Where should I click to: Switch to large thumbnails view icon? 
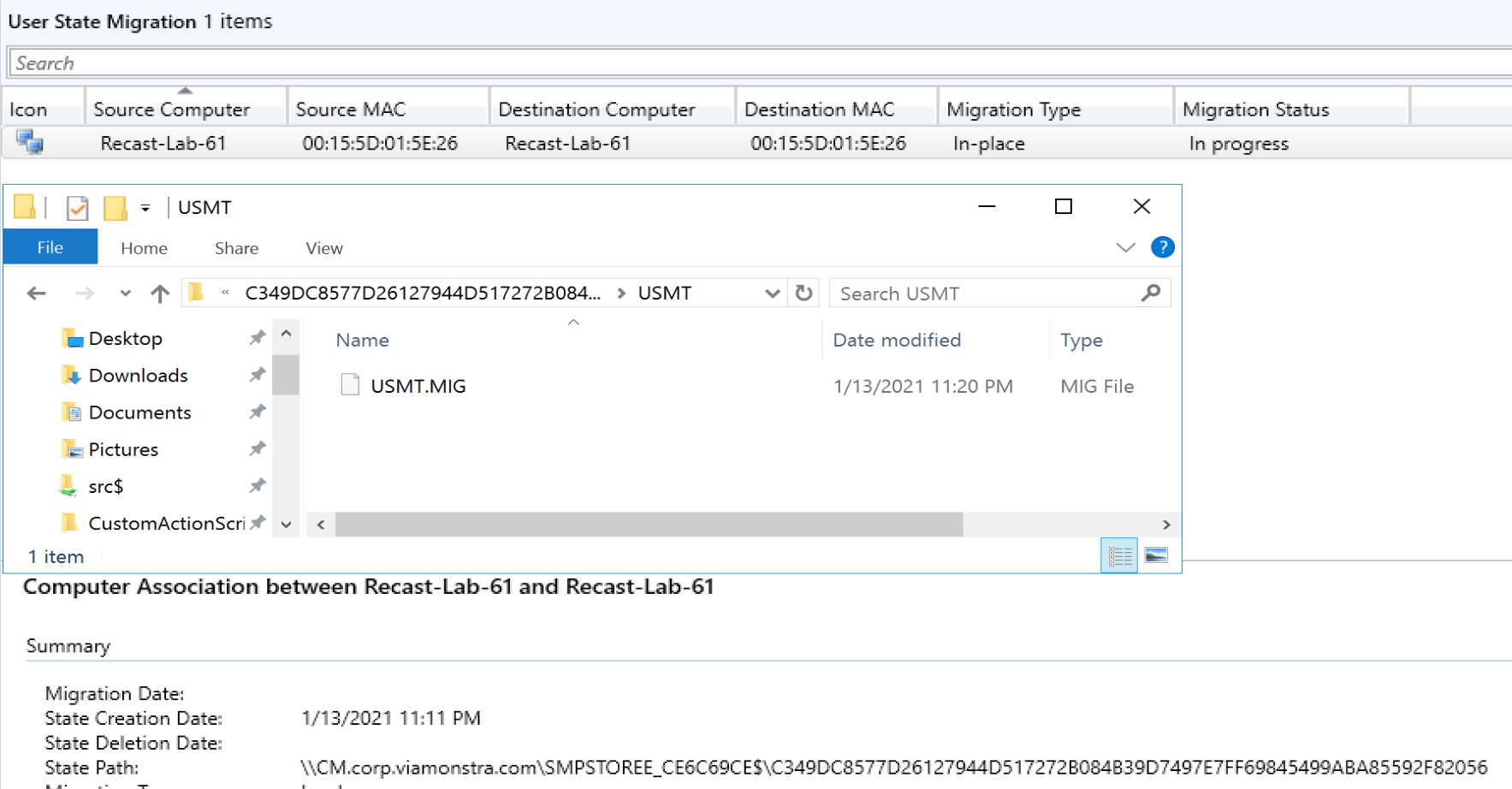(x=1156, y=556)
